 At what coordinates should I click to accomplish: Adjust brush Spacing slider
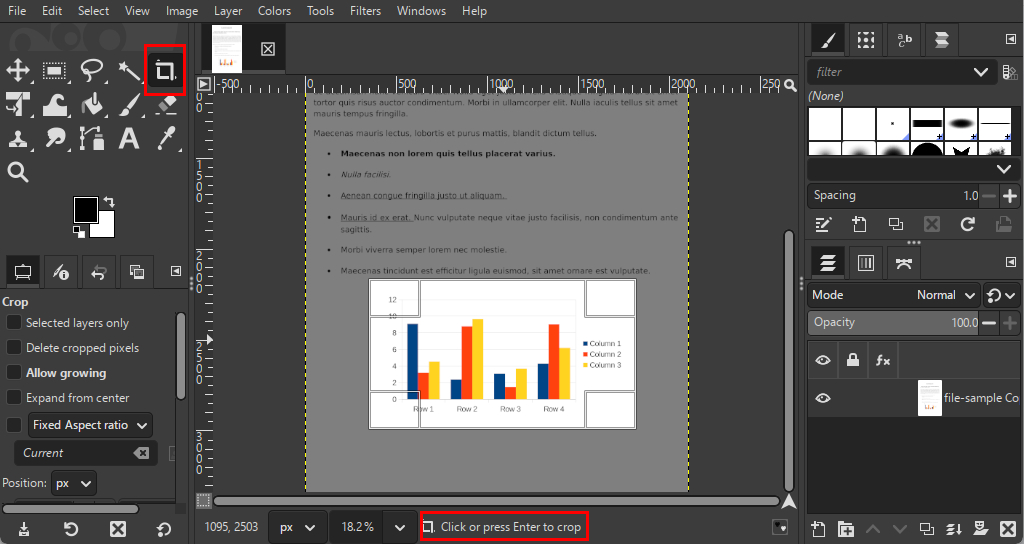pyautogui.click(x=893, y=195)
